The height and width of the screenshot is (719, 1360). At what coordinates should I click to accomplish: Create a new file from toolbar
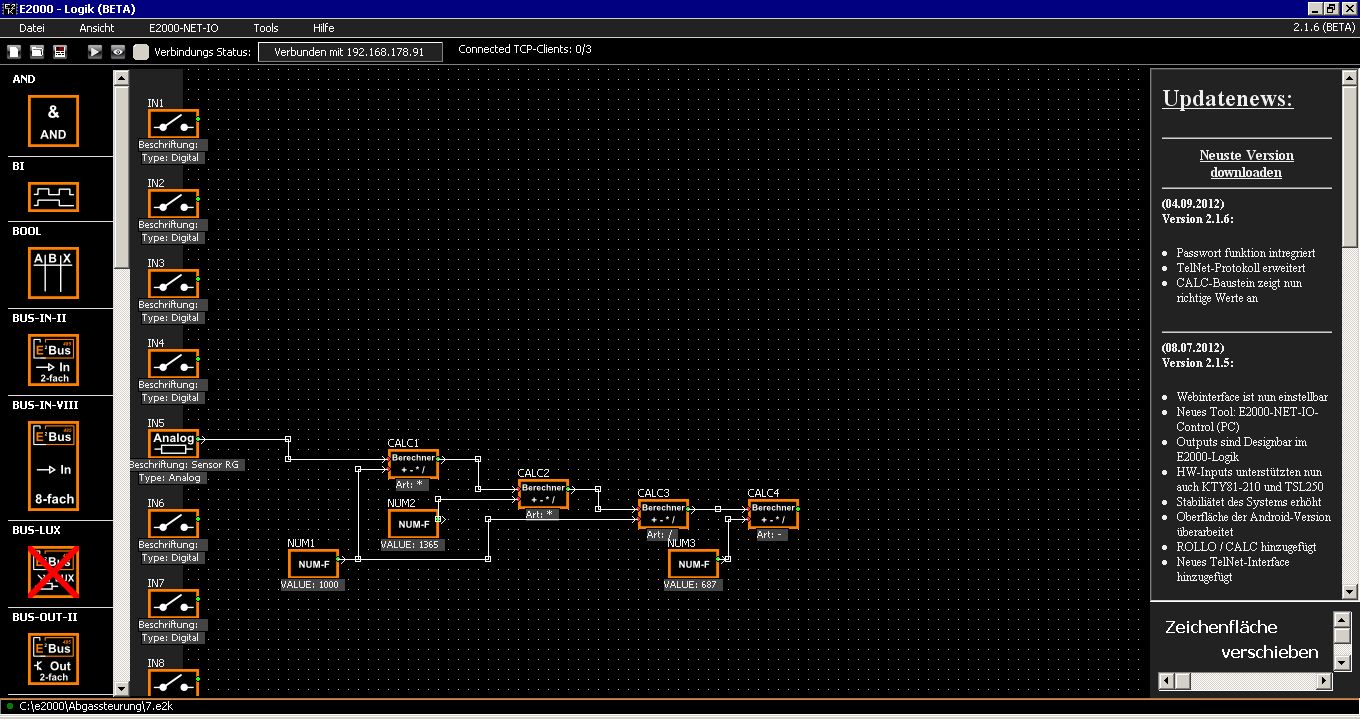(x=14, y=51)
